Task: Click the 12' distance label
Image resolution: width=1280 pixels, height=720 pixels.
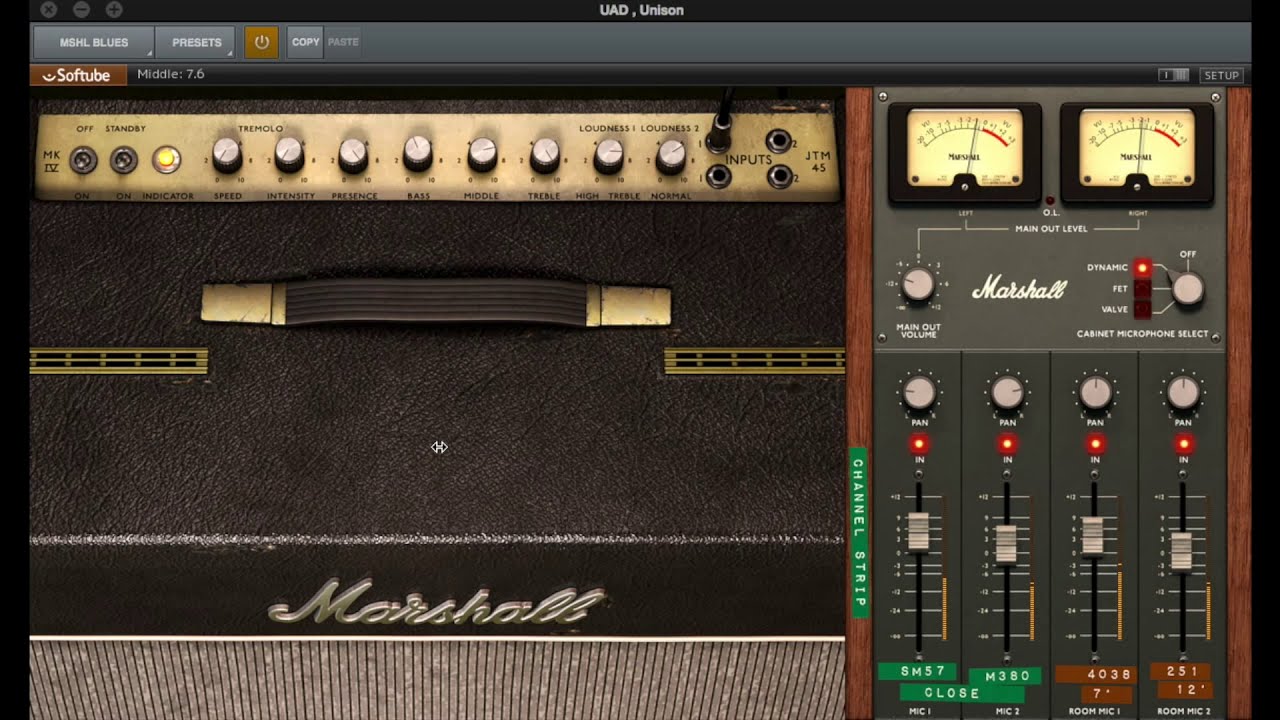Action: click(x=1185, y=689)
